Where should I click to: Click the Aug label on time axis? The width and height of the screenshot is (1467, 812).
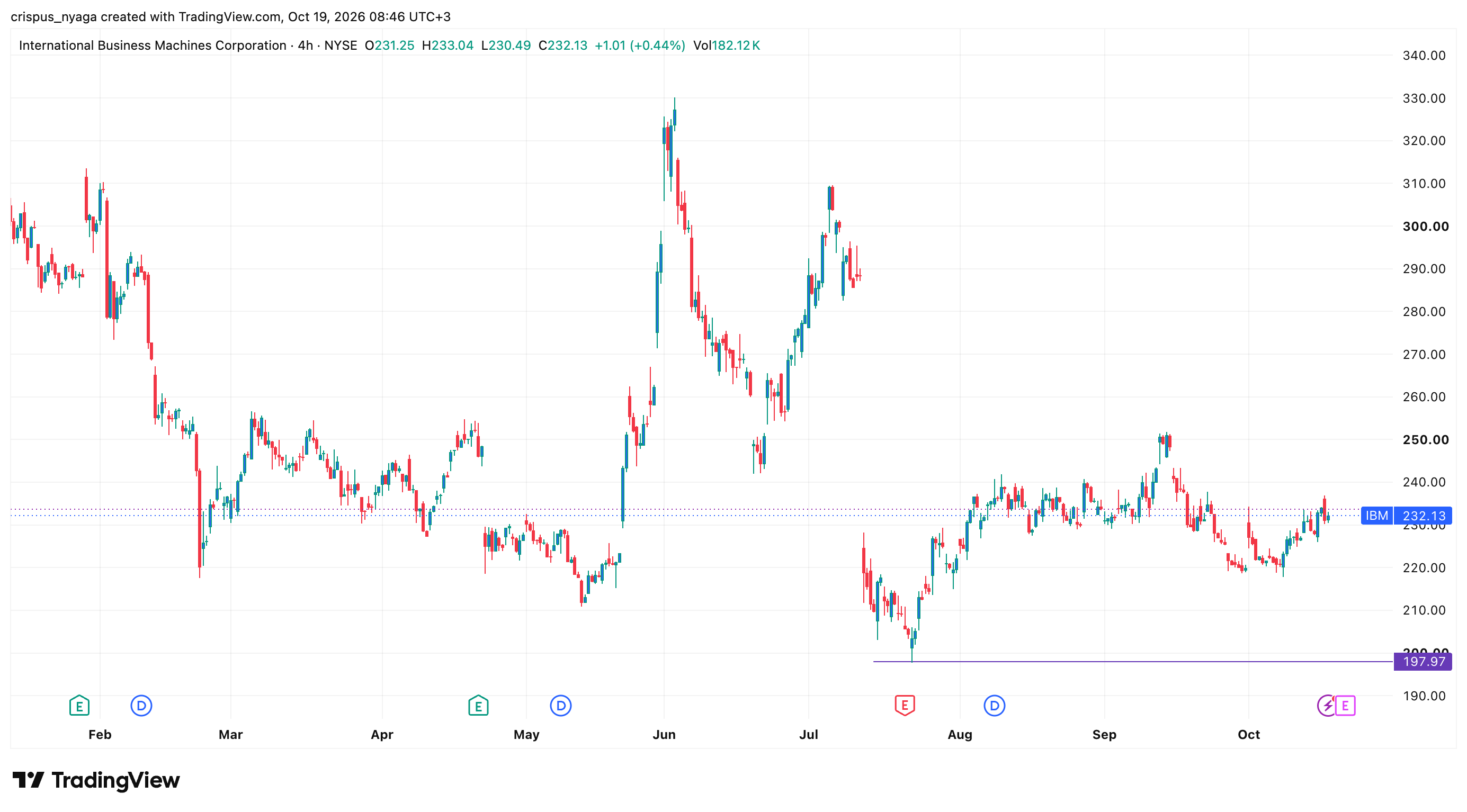[960, 735]
